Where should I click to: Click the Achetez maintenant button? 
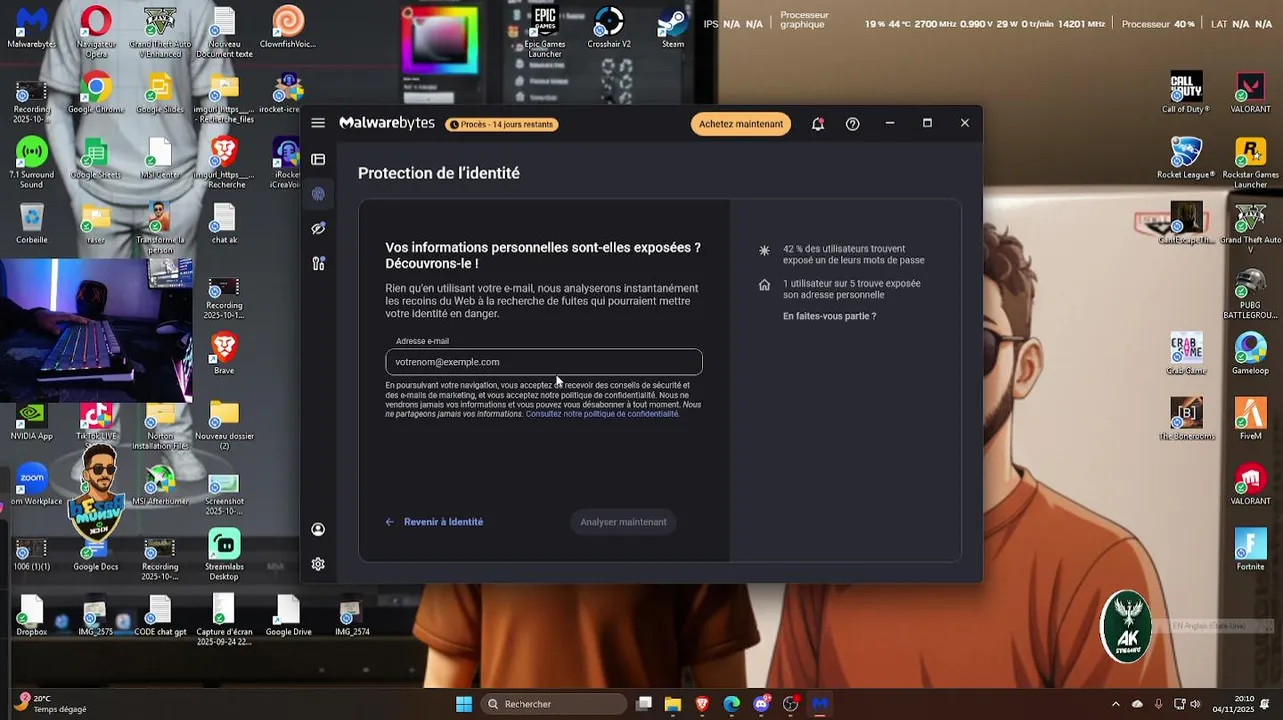coord(741,124)
